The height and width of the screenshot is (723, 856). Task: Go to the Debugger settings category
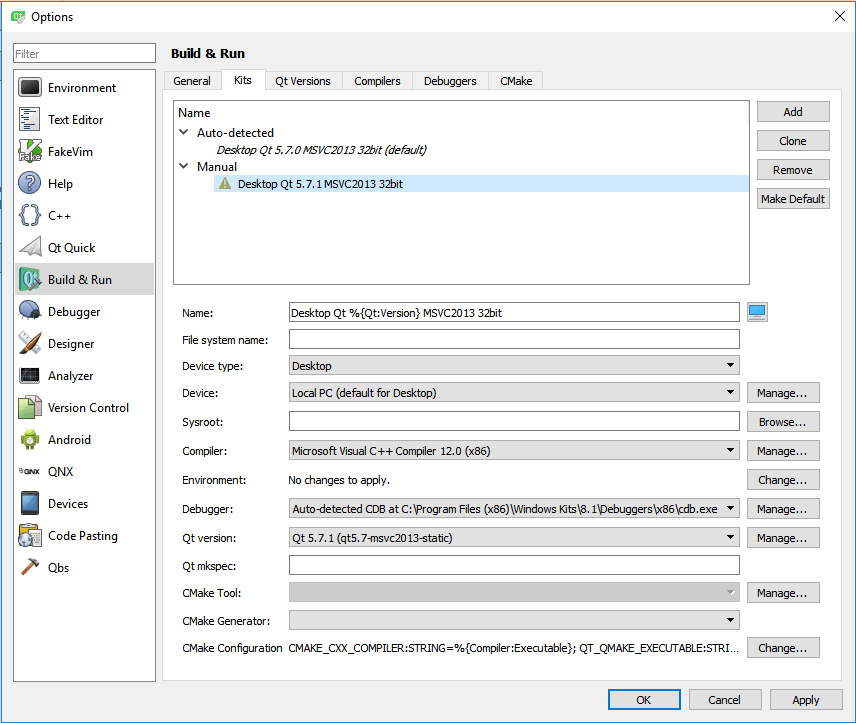click(74, 312)
